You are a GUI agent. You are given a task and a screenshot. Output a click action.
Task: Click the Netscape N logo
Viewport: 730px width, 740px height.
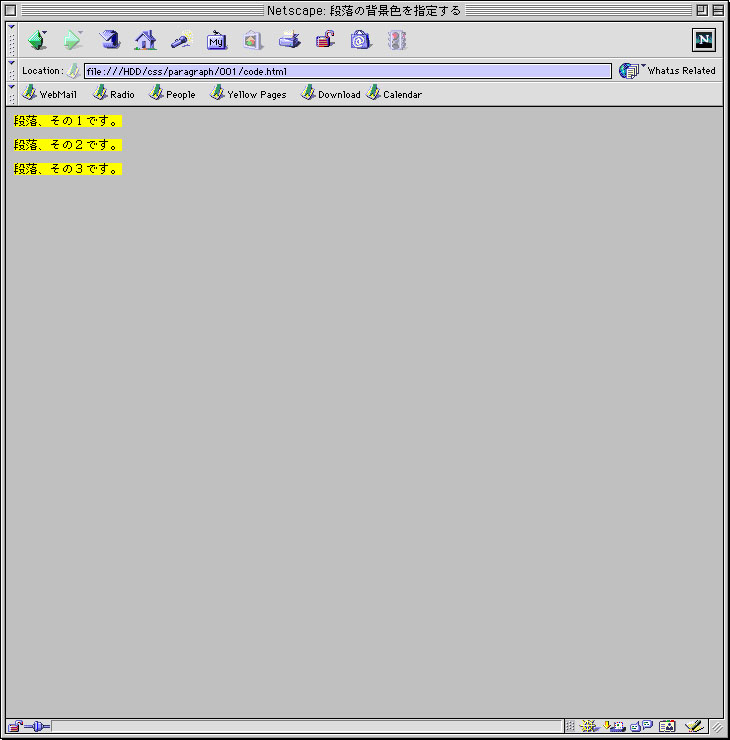[x=704, y=40]
